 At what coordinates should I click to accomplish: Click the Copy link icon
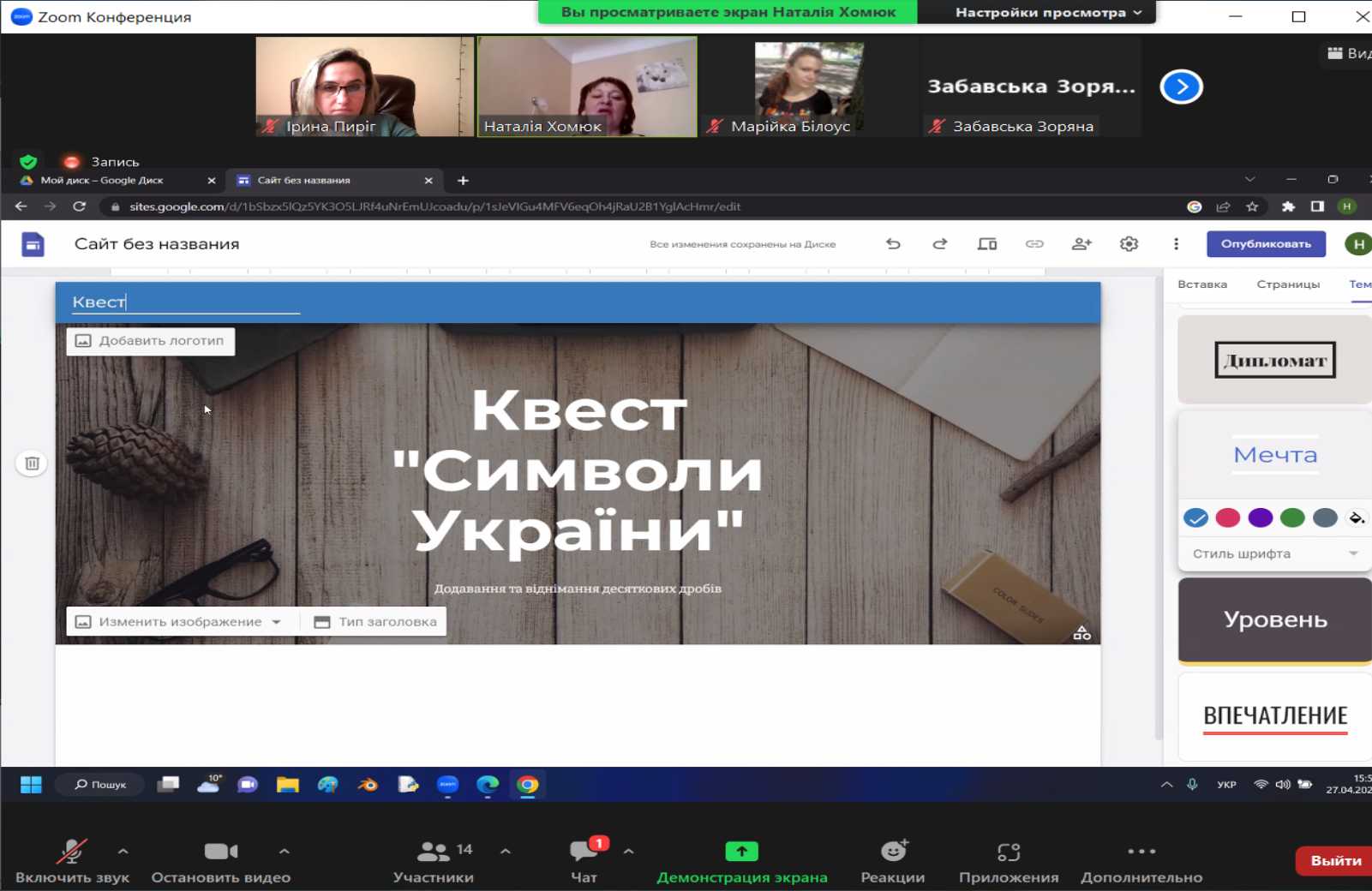(1034, 243)
